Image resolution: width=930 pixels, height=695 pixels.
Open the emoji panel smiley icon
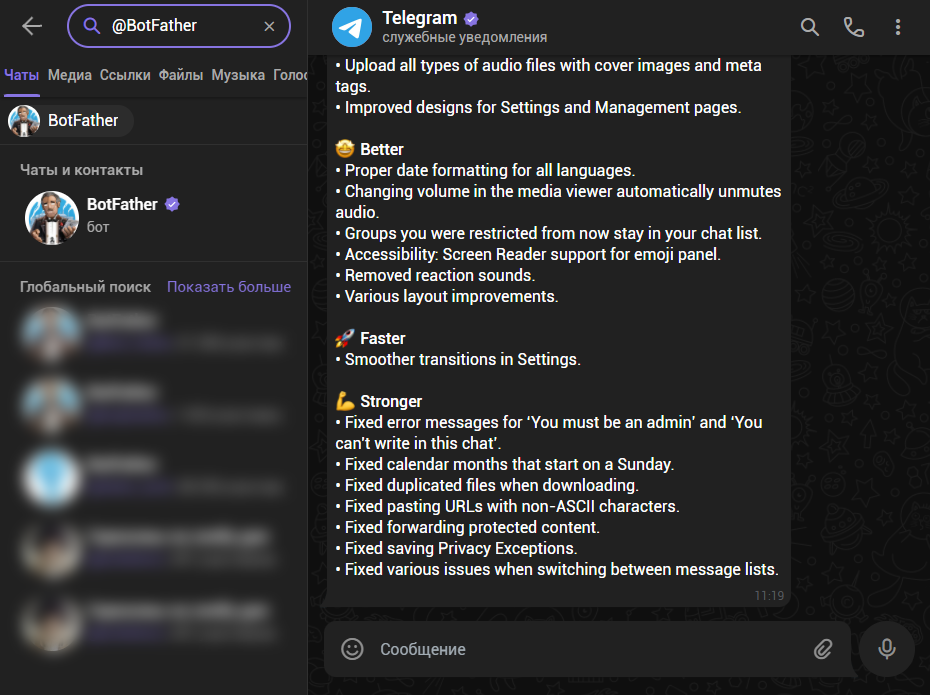(352, 649)
